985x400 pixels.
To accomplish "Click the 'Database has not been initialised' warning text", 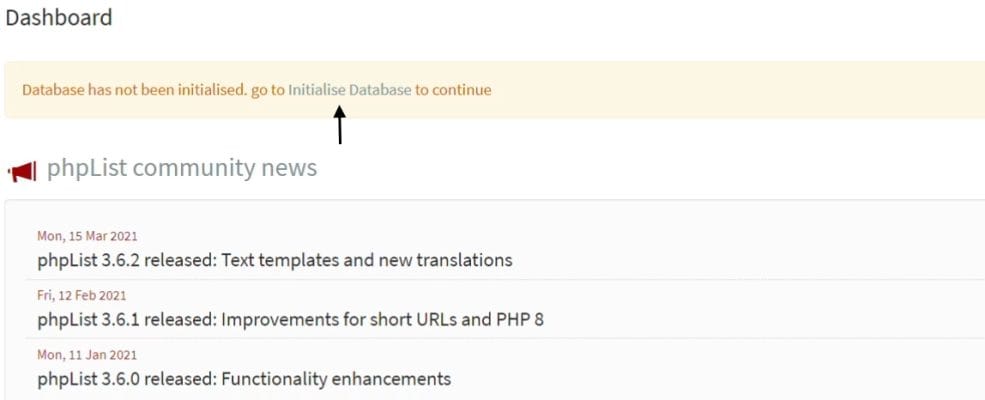I will click(135, 90).
